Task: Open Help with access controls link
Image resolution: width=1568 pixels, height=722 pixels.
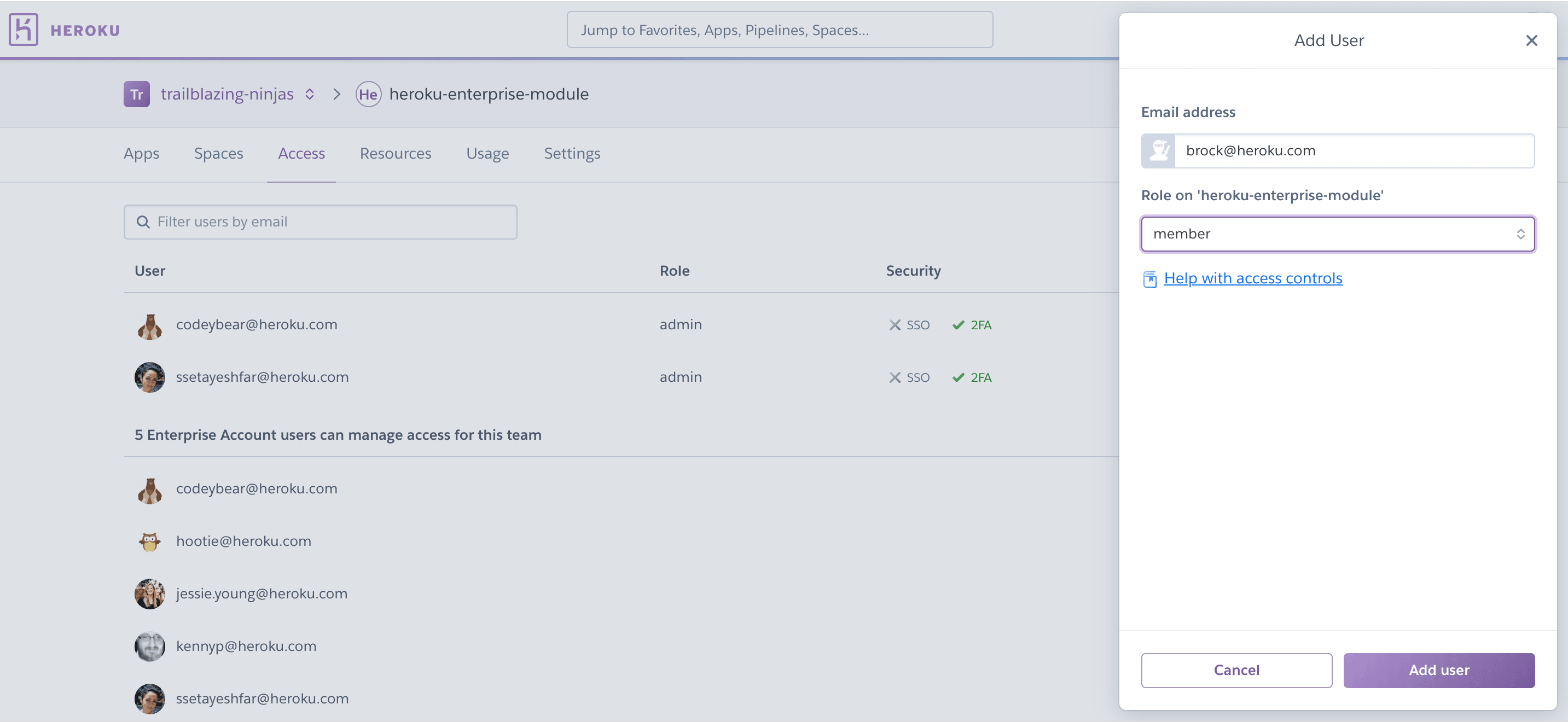Action: click(1253, 278)
